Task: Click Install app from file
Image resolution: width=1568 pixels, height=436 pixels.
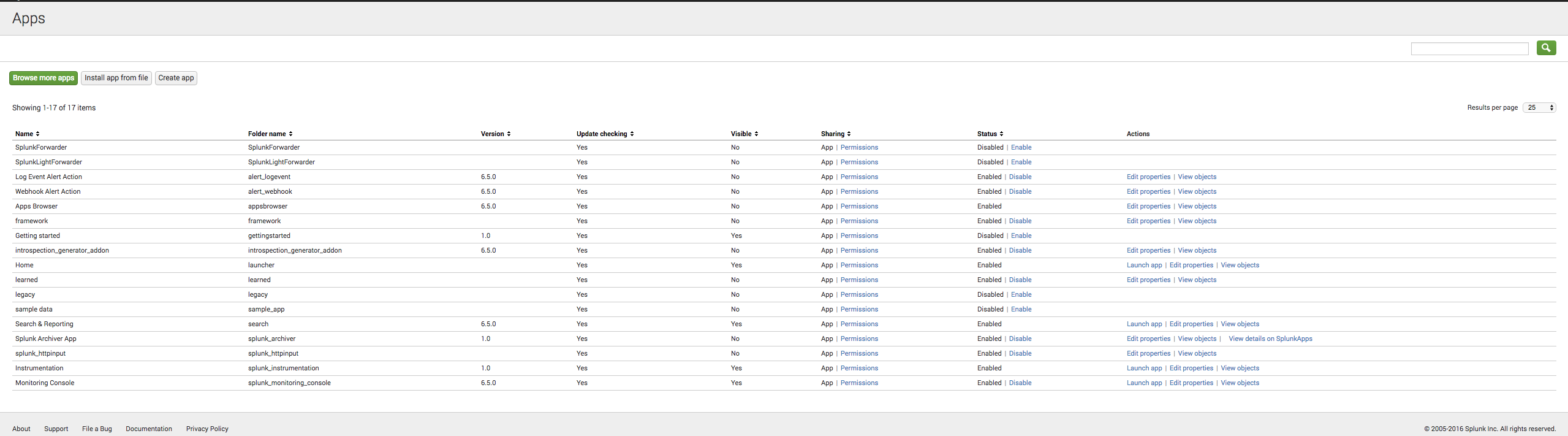Action: 116,78
